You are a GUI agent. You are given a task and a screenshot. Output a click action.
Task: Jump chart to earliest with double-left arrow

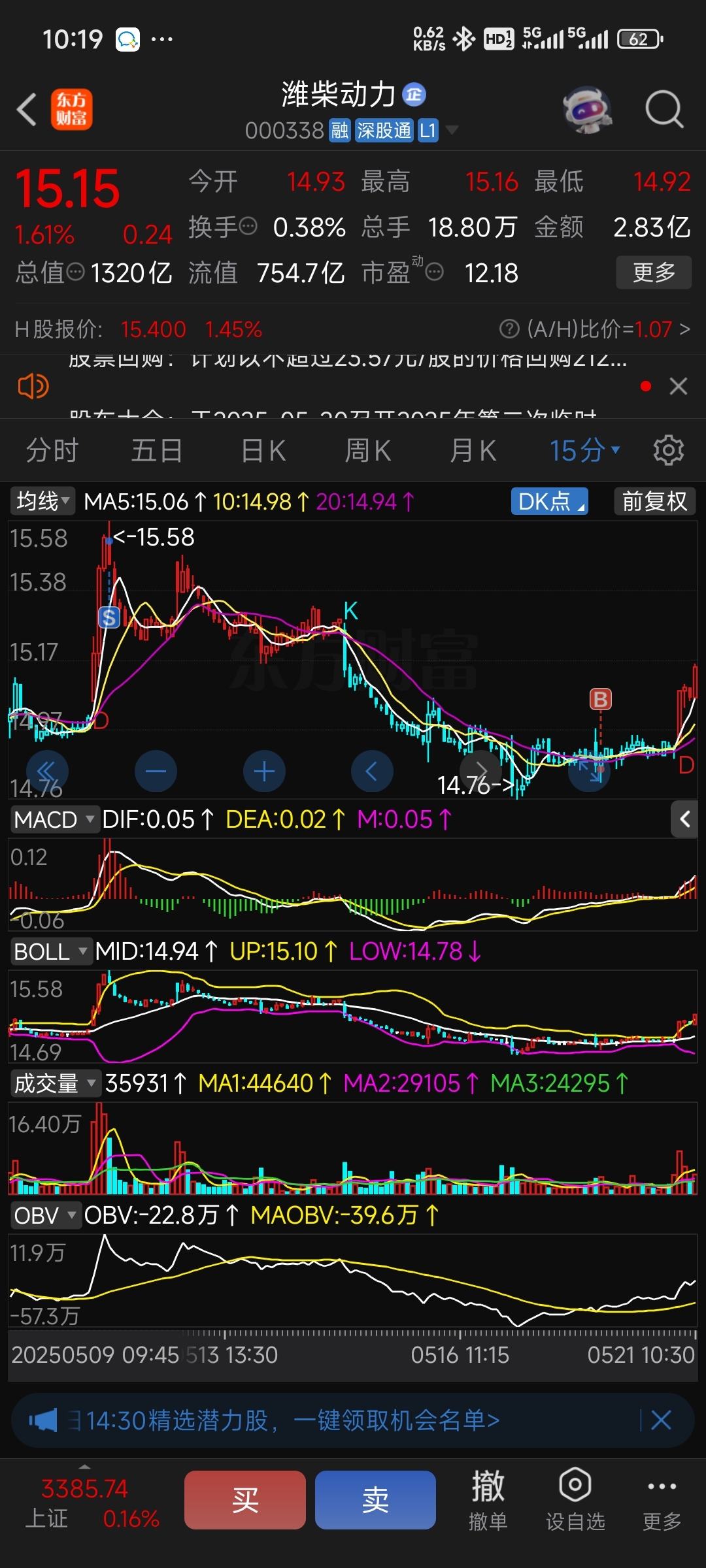point(47,772)
